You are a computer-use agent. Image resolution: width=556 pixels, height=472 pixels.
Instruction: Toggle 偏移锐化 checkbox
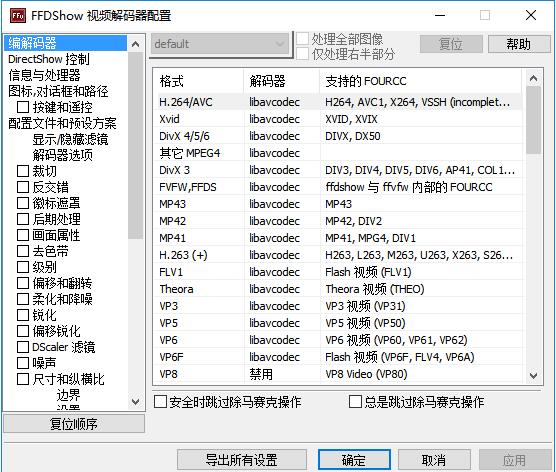tap(23, 331)
